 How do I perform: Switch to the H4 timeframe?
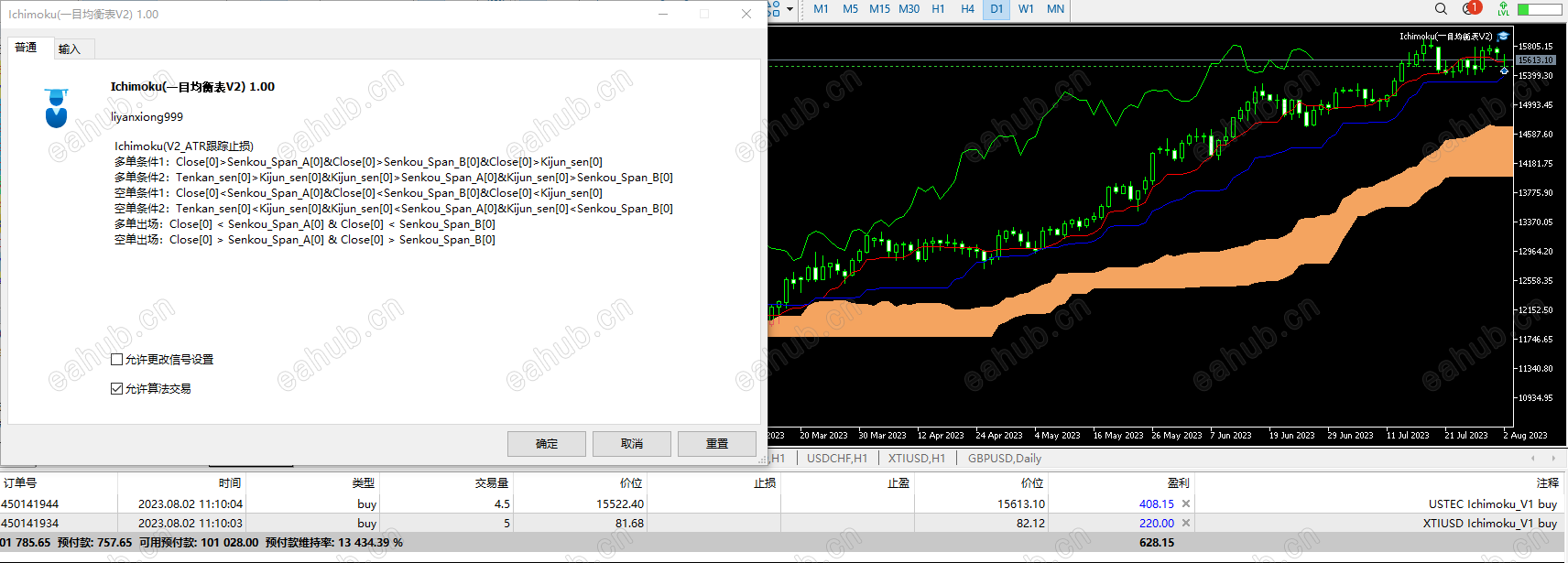967,9
